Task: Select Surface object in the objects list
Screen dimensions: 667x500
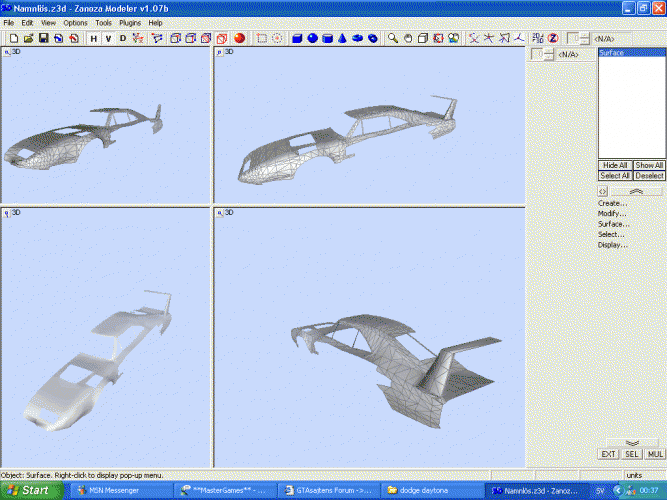Action: point(612,52)
